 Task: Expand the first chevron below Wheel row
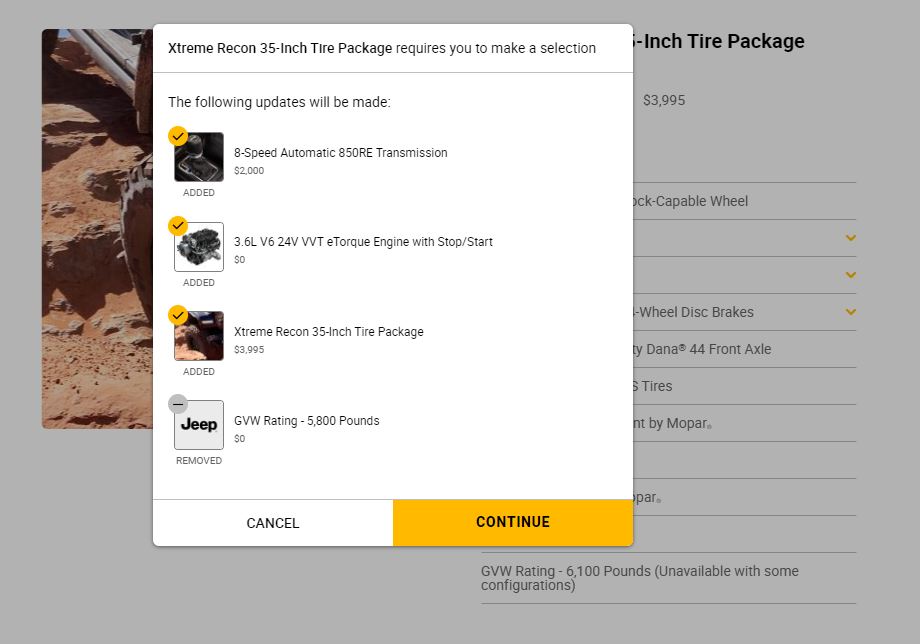pyautogui.click(x=851, y=238)
